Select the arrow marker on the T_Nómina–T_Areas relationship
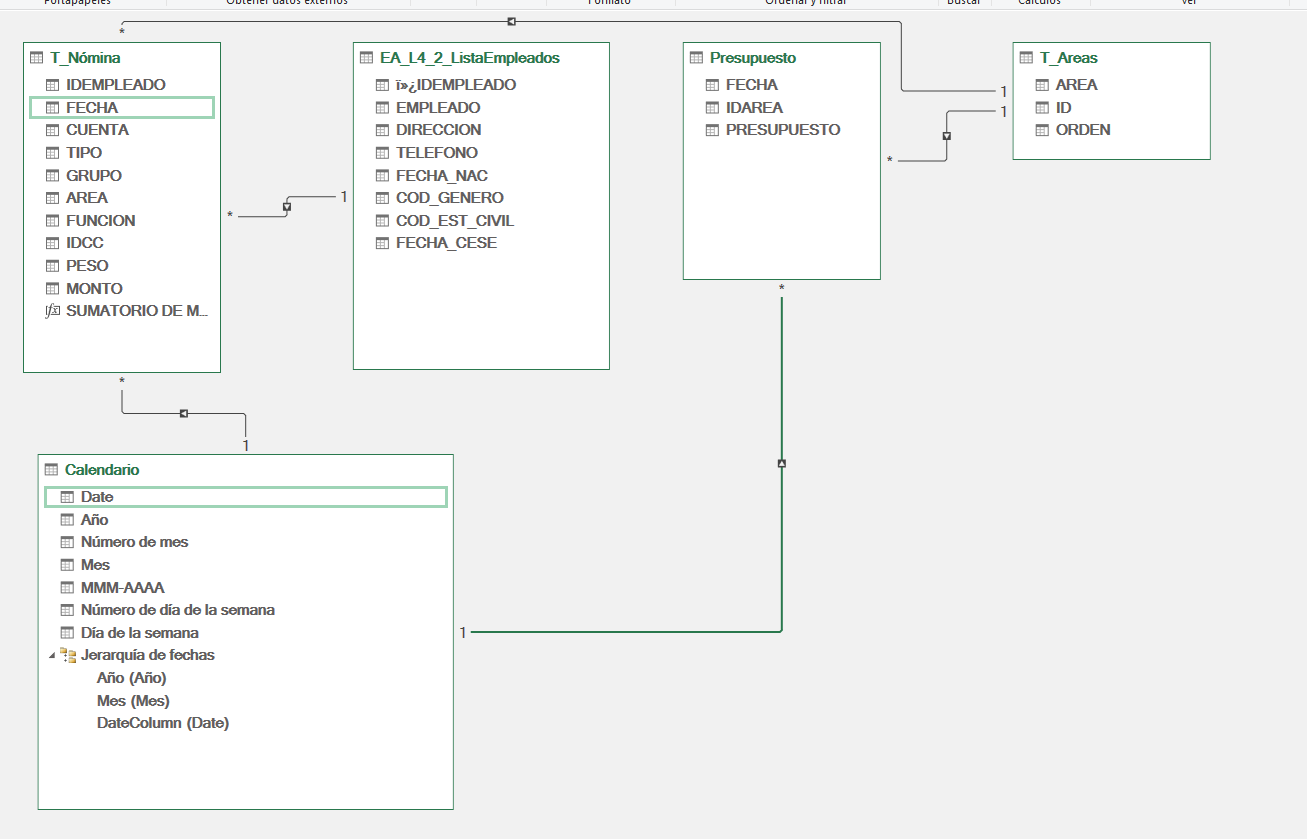Image resolution: width=1307 pixels, height=839 pixels. coord(511,21)
